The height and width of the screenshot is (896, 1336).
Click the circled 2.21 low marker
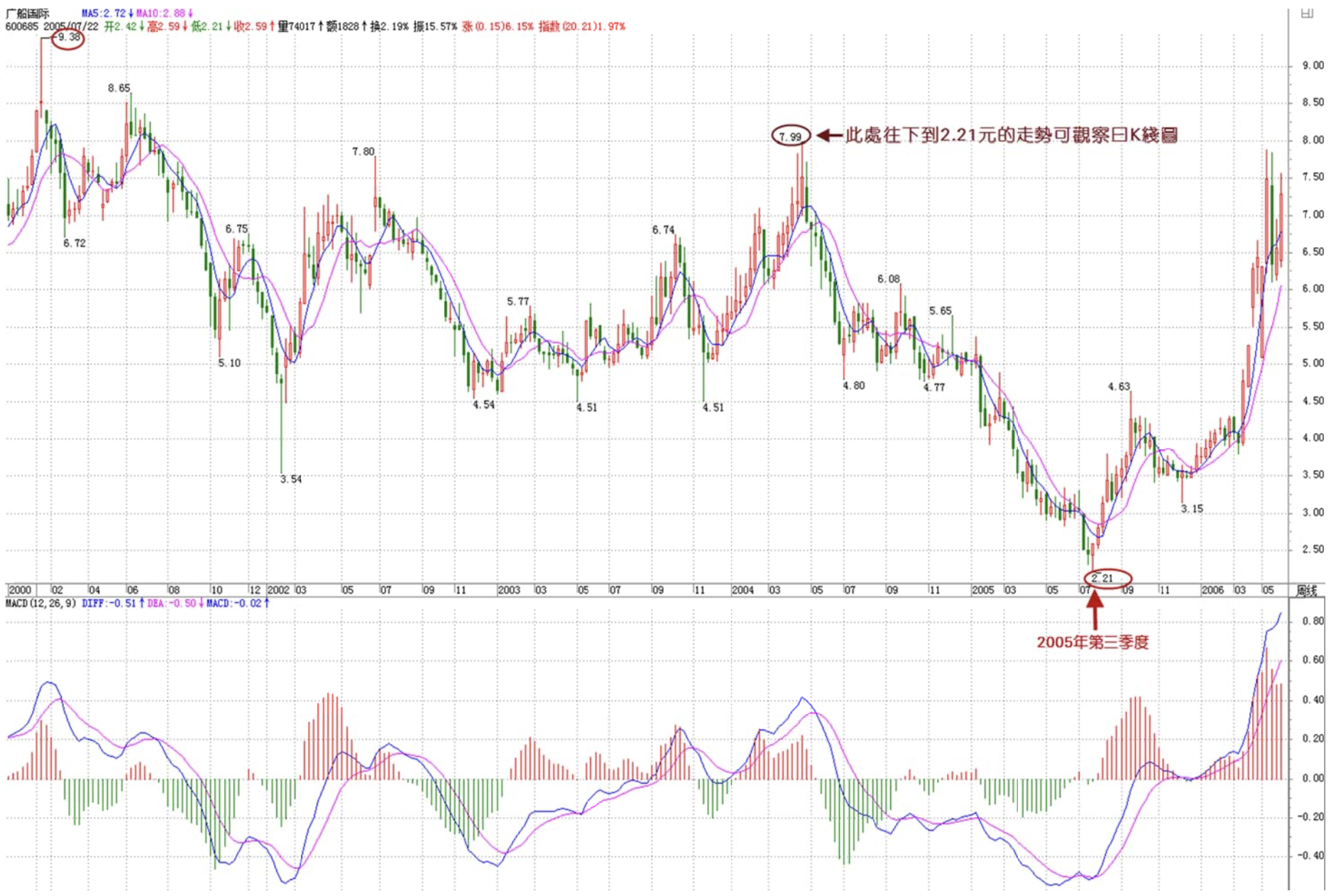tap(1107, 578)
